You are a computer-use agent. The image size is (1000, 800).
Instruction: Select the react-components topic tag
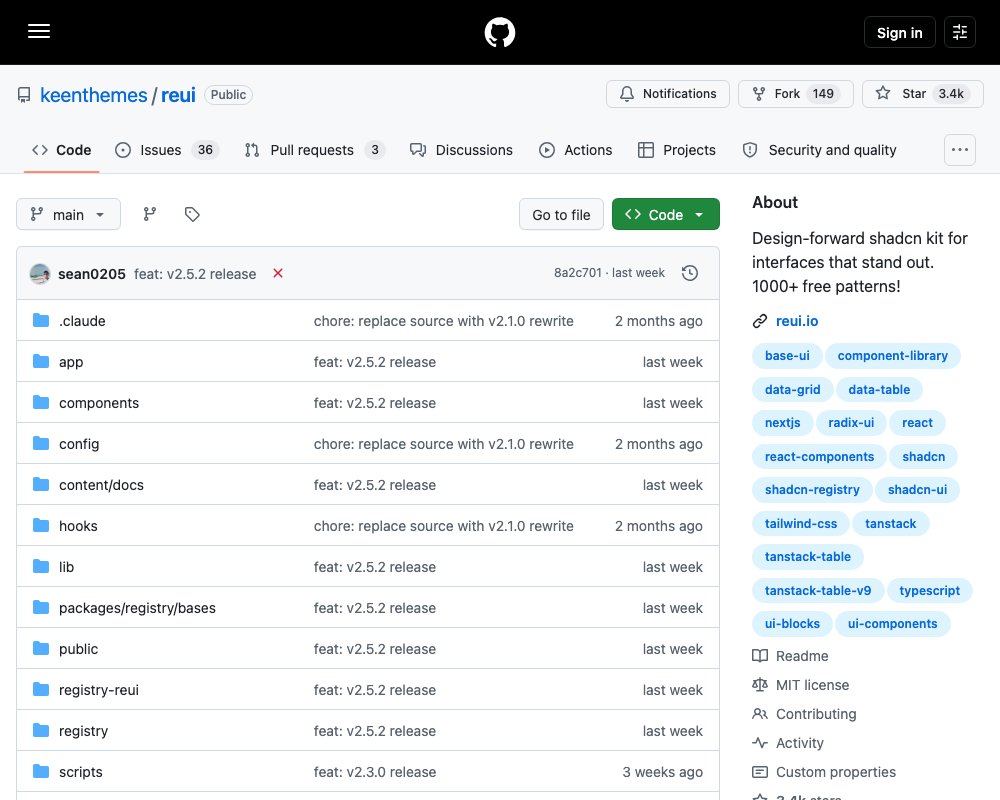click(x=819, y=456)
